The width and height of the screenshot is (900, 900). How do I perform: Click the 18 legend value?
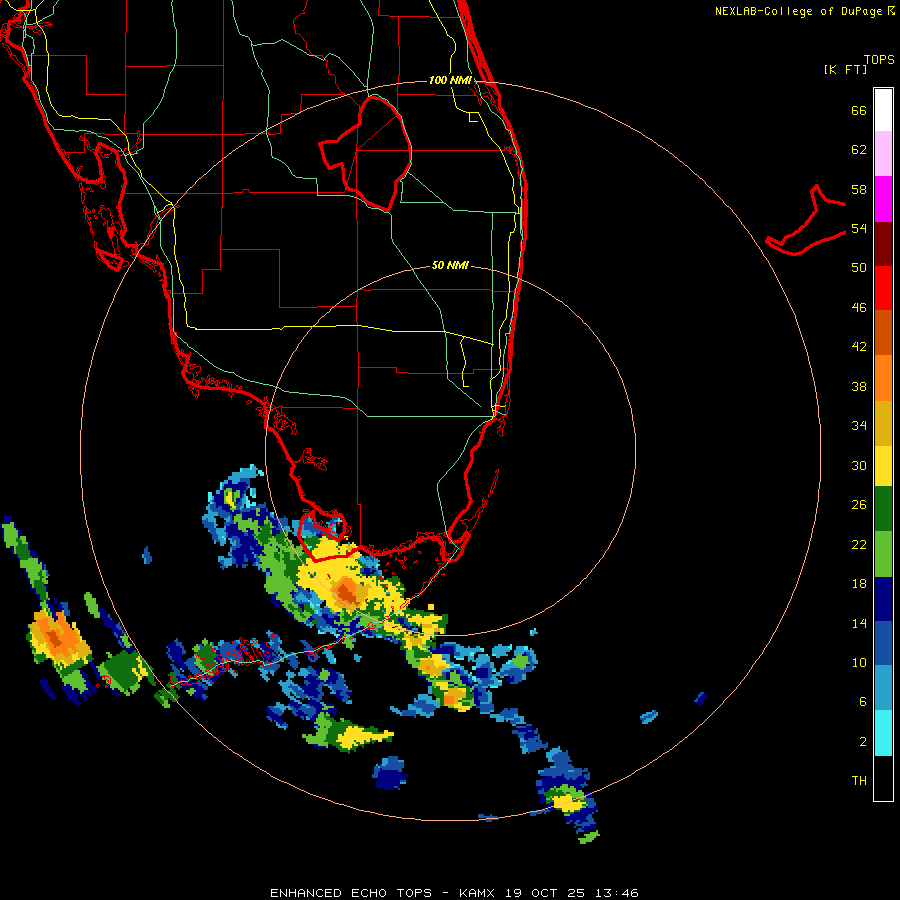(x=859, y=584)
